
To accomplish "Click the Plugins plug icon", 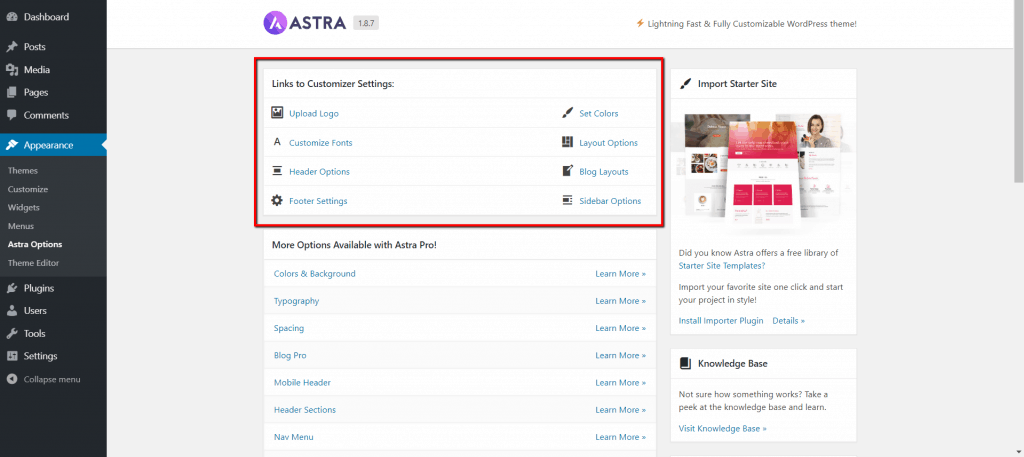I will [x=12, y=289].
